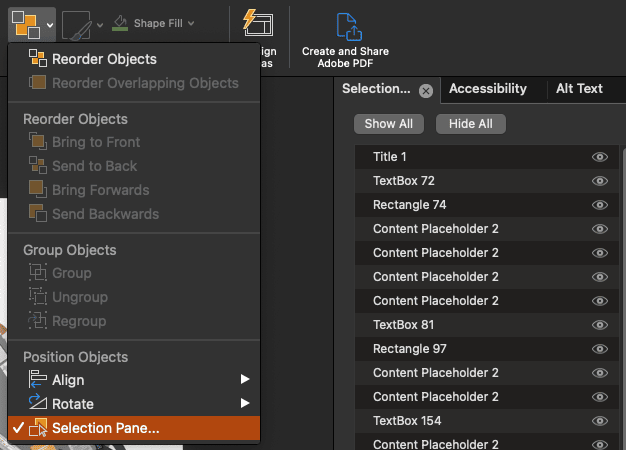
Task: Click the green Shape Fill color bar
Action: (x=120, y=29)
